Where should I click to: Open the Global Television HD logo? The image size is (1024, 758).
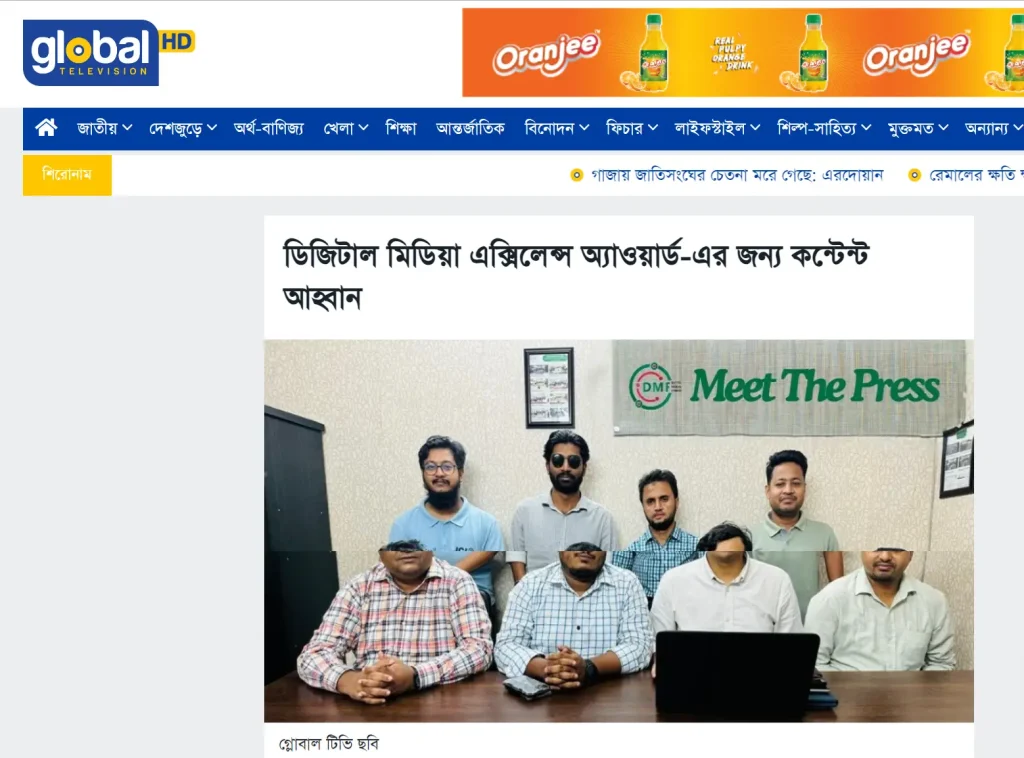(109, 53)
